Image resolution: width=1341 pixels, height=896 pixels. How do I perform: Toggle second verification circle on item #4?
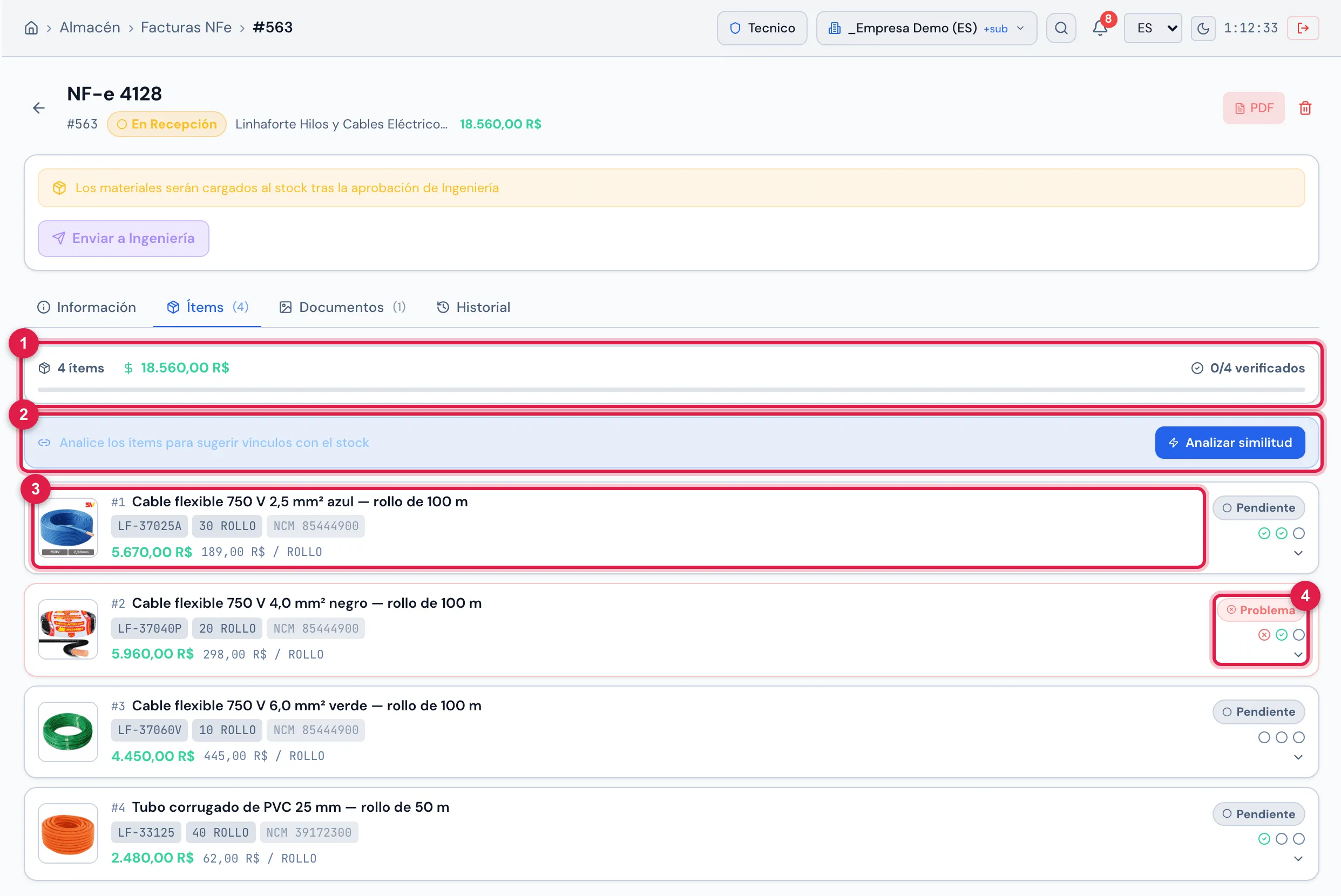(x=1282, y=839)
